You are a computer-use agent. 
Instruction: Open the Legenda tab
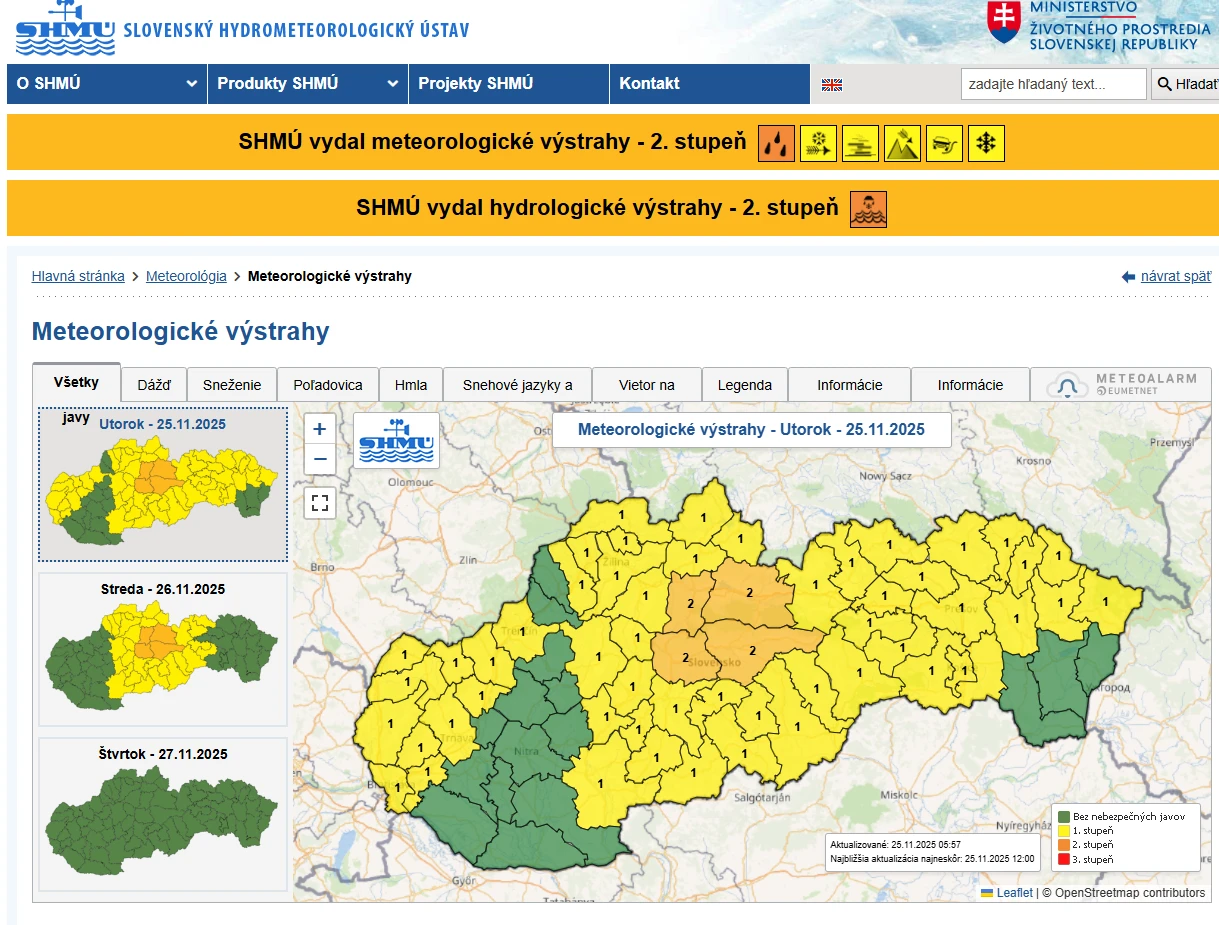tap(744, 385)
